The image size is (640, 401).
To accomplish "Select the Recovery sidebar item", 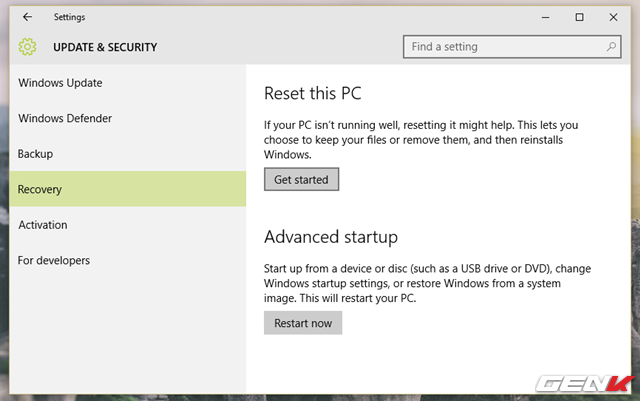I will point(40,189).
